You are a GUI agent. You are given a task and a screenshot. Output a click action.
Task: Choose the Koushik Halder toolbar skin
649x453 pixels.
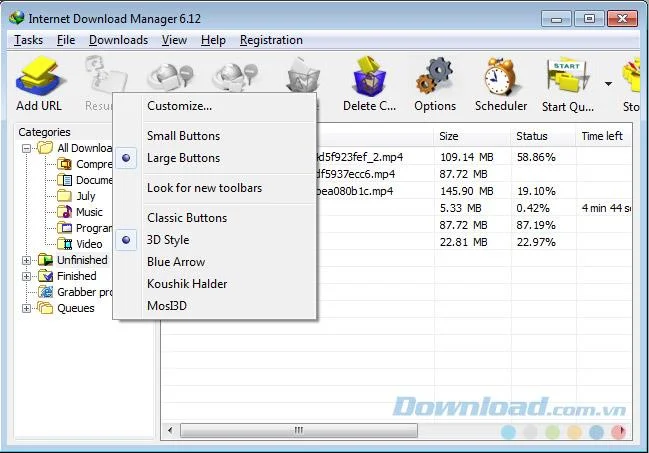click(x=187, y=284)
